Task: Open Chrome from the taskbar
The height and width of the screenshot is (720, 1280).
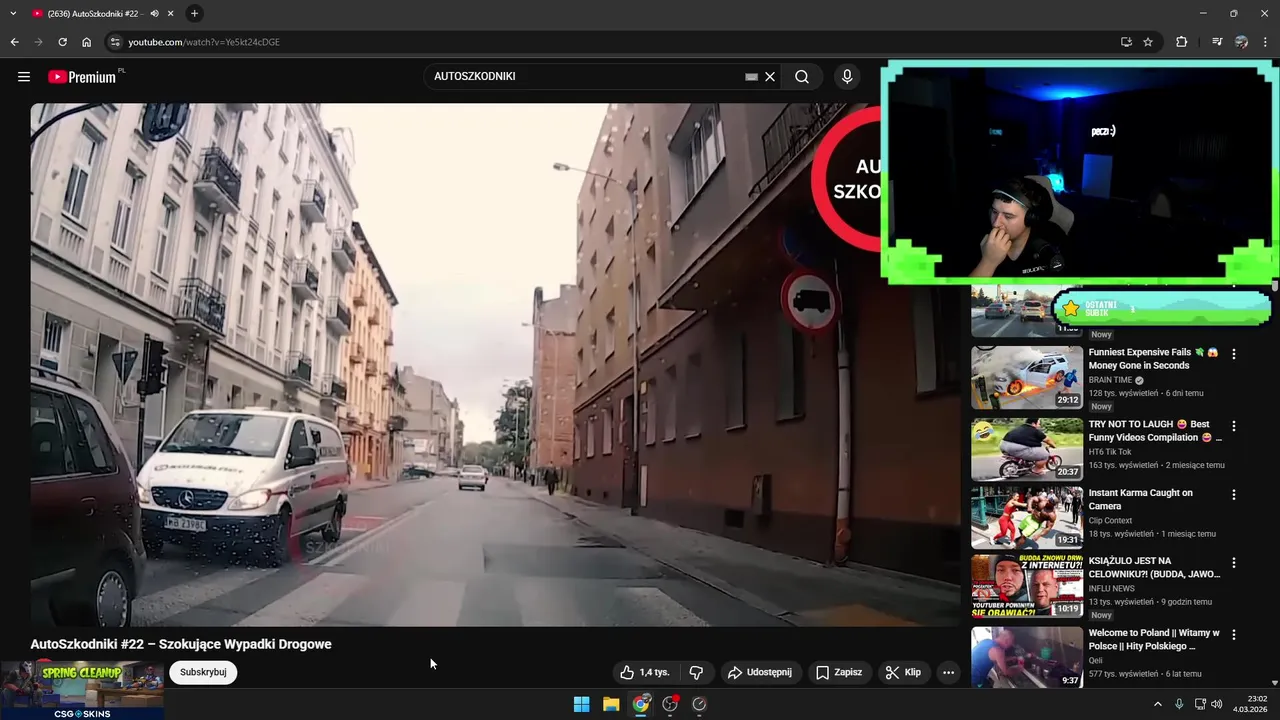Action: (641, 704)
